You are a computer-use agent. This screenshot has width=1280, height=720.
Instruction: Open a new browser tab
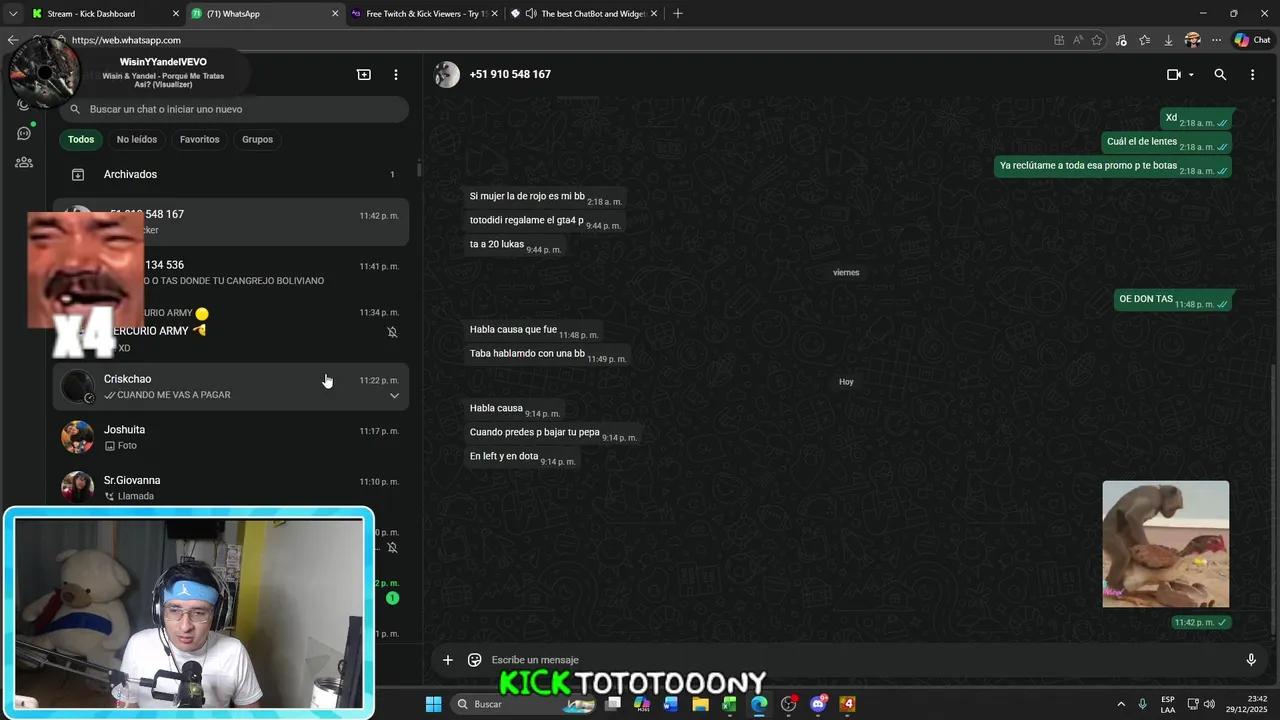[x=677, y=14]
